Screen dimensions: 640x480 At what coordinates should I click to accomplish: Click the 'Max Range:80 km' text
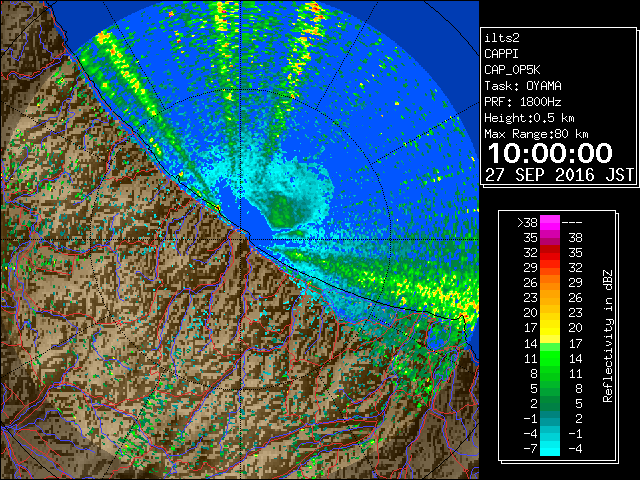click(536, 134)
